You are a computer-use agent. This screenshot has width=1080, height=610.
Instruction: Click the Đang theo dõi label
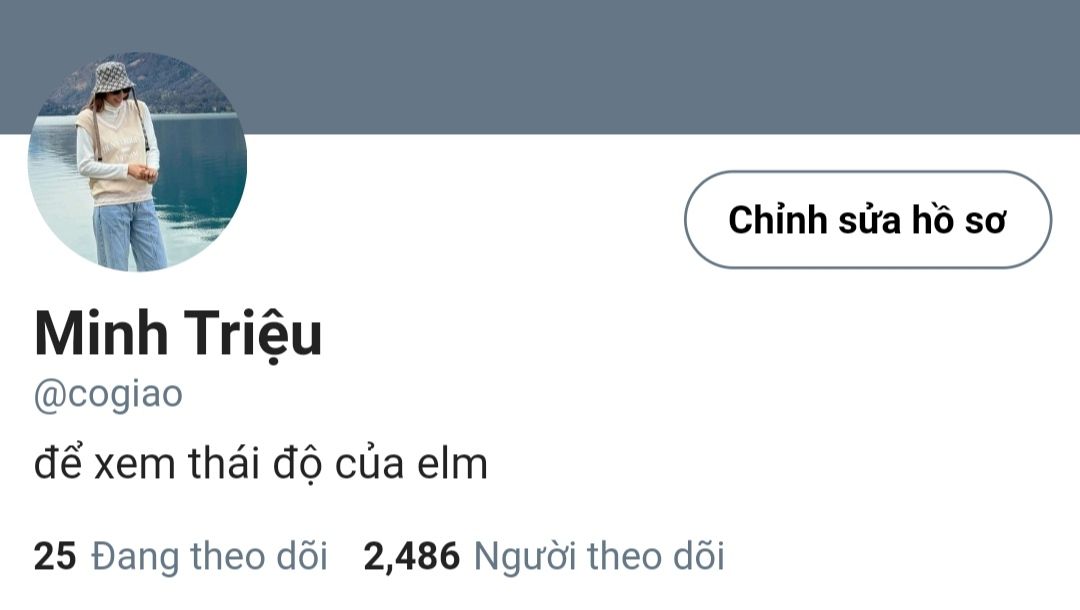pyautogui.click(x=209, y=556)
